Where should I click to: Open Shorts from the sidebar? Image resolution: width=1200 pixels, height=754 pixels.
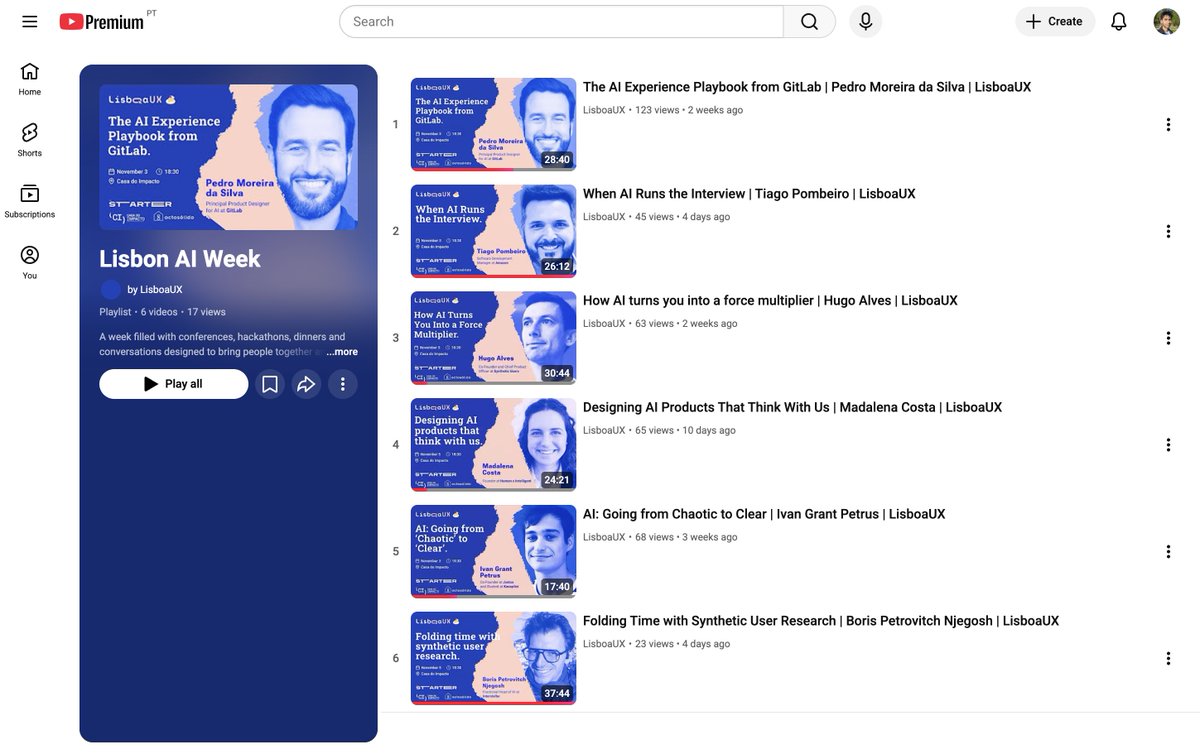click(x=30, y=141)
